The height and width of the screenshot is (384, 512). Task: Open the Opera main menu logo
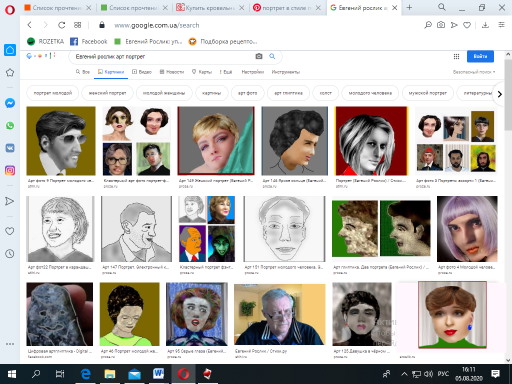[x=10, y=9]
